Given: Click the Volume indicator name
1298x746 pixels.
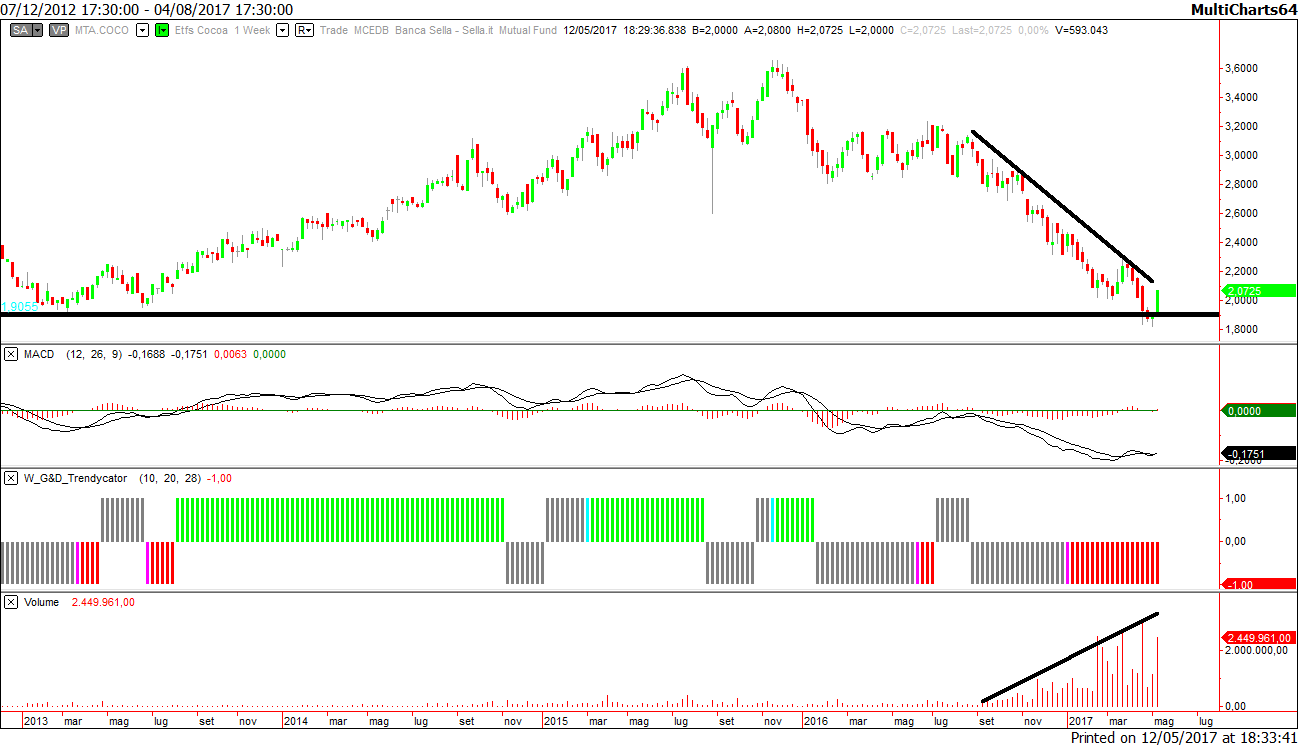Looking at the screenshot, I should click(41, 602).
